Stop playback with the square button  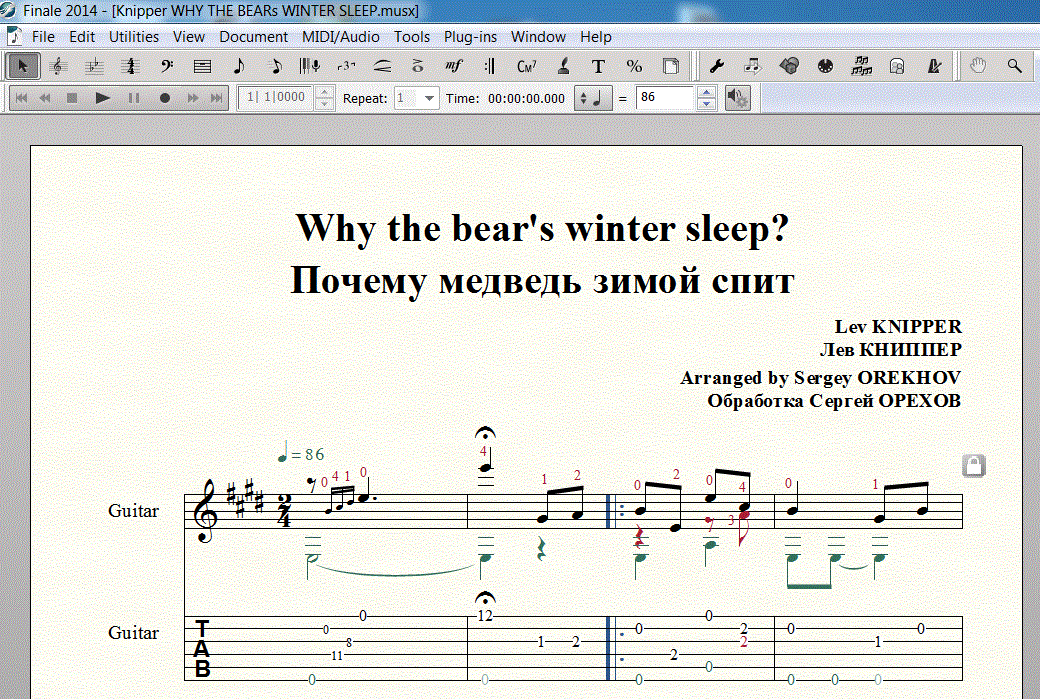[x=72, y=98]
